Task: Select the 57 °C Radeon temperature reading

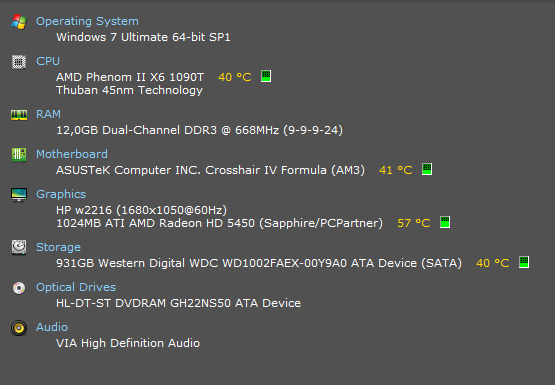Action: click(x=413, y=223)
